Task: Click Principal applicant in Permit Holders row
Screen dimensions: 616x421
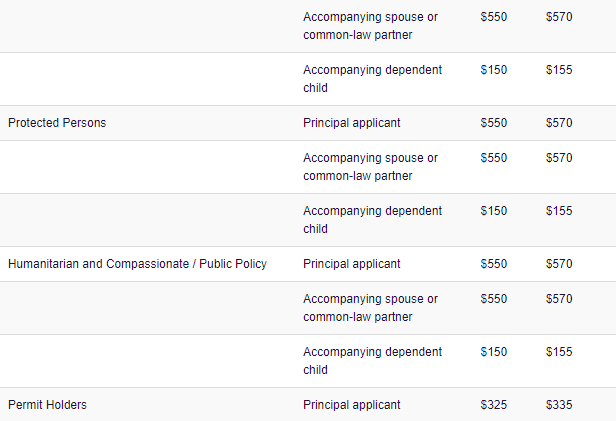Action: (352, 405)
